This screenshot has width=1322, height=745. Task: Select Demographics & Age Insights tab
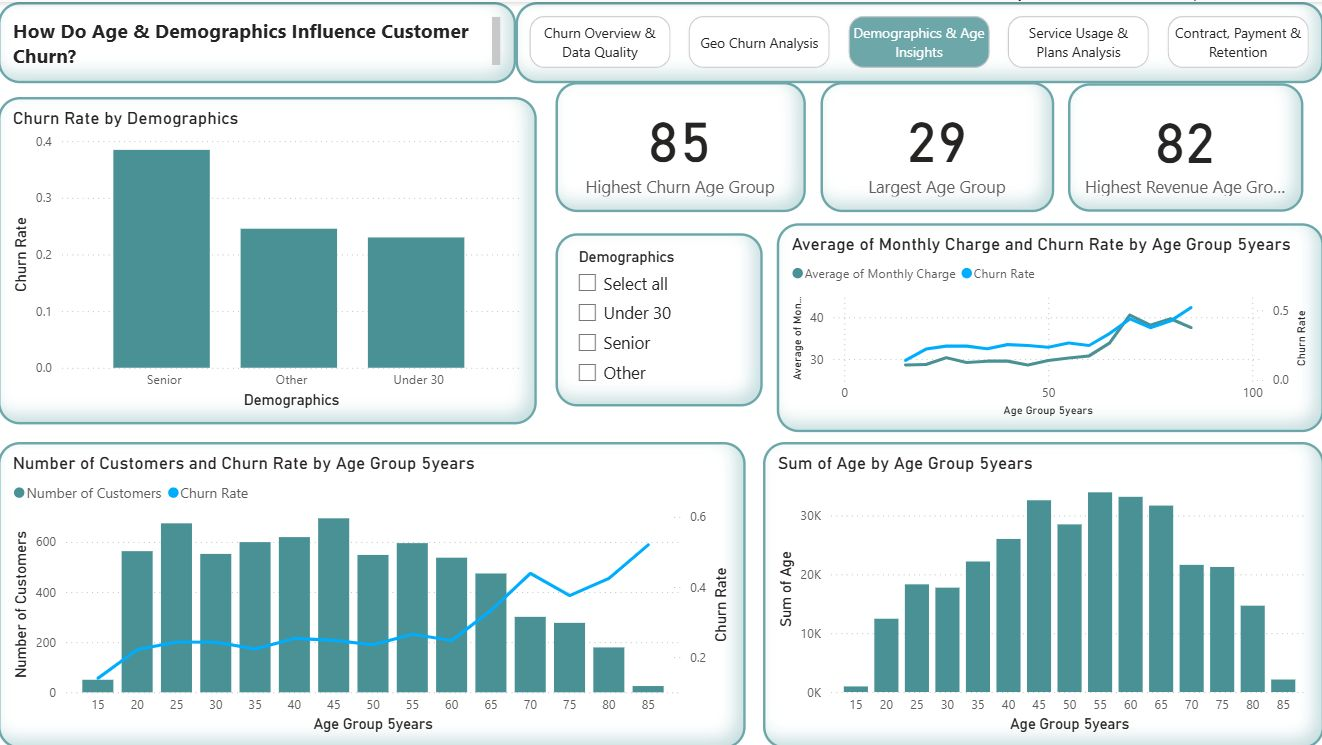tap(919, 43)
